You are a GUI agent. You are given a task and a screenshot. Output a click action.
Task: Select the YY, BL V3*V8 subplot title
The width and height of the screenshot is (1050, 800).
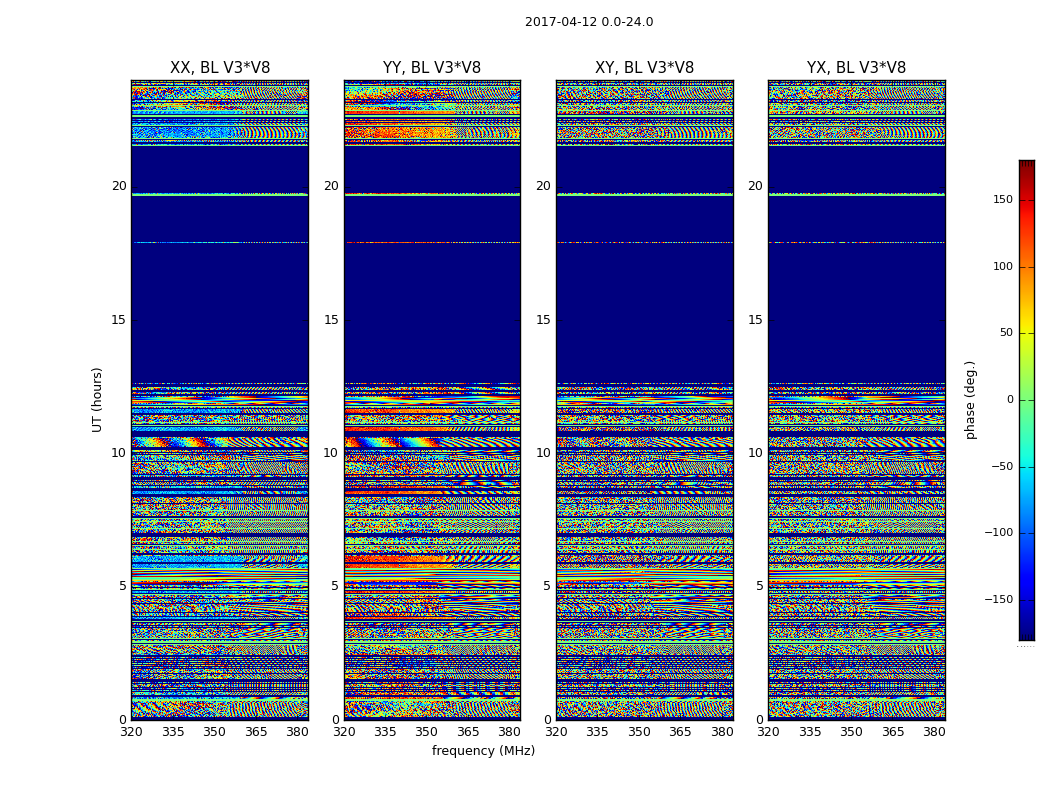pyautogui.click(x=432, y=68)
